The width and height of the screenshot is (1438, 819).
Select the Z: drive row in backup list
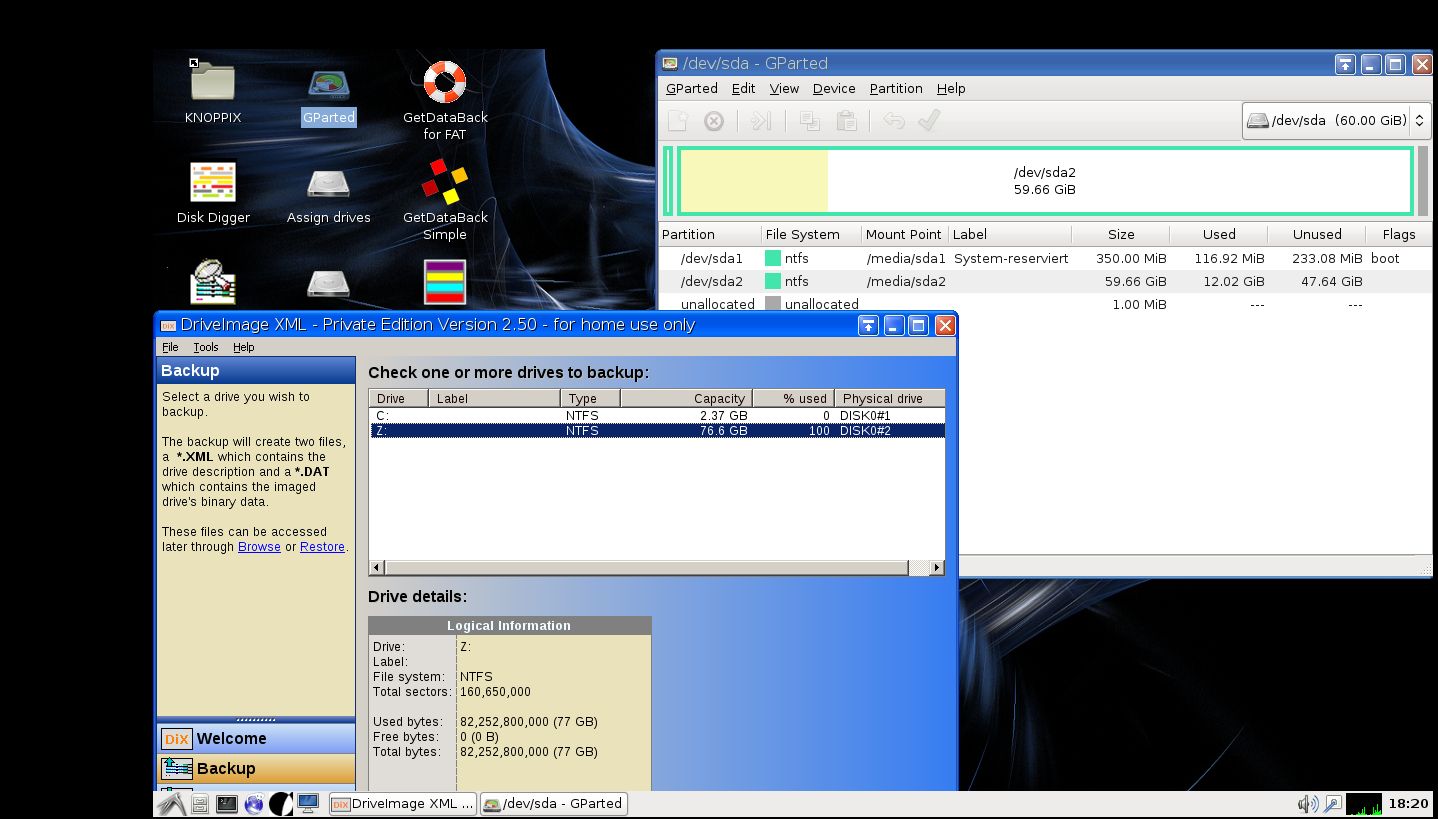pyautogui.click(x=657, y=431)
